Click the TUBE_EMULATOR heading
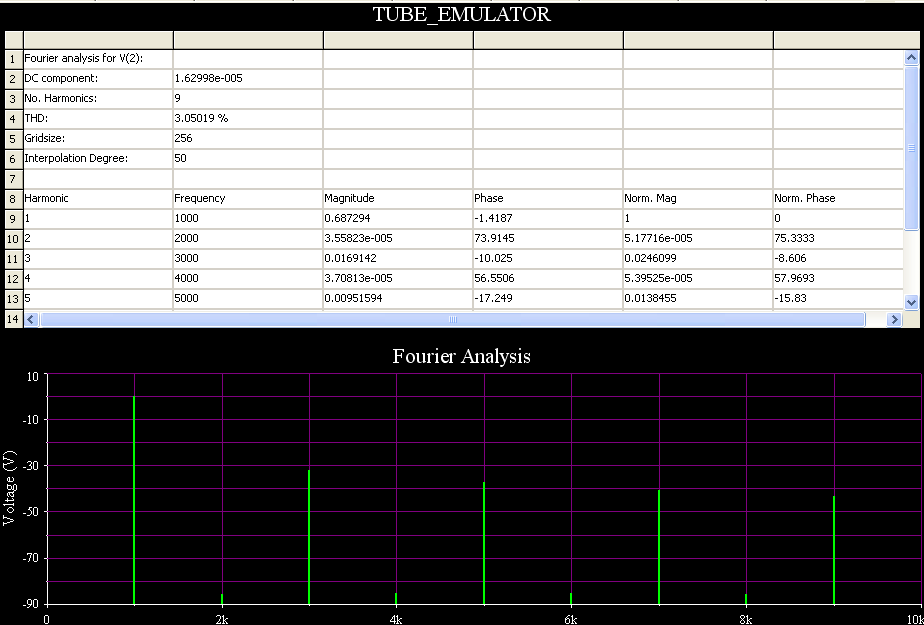 point(461,14)
